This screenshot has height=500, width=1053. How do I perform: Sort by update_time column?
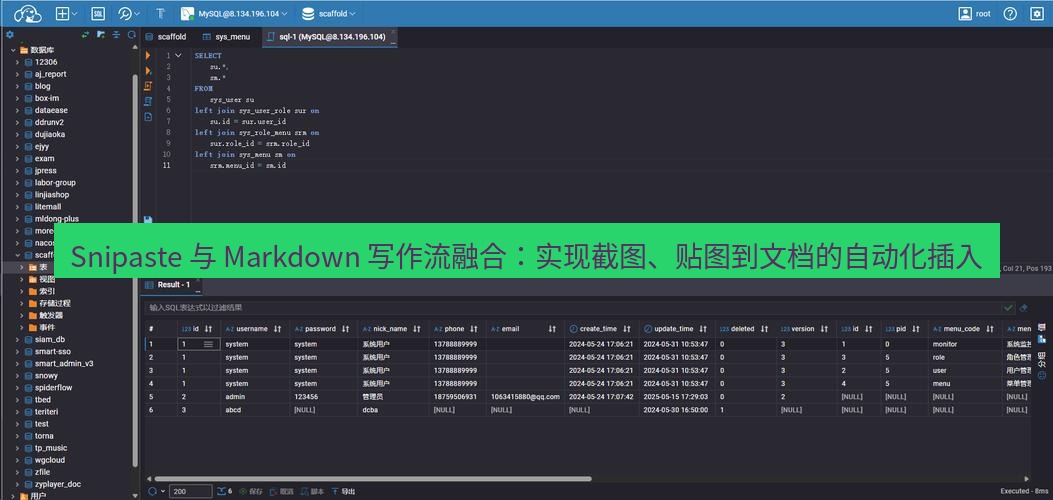point(703,329)
